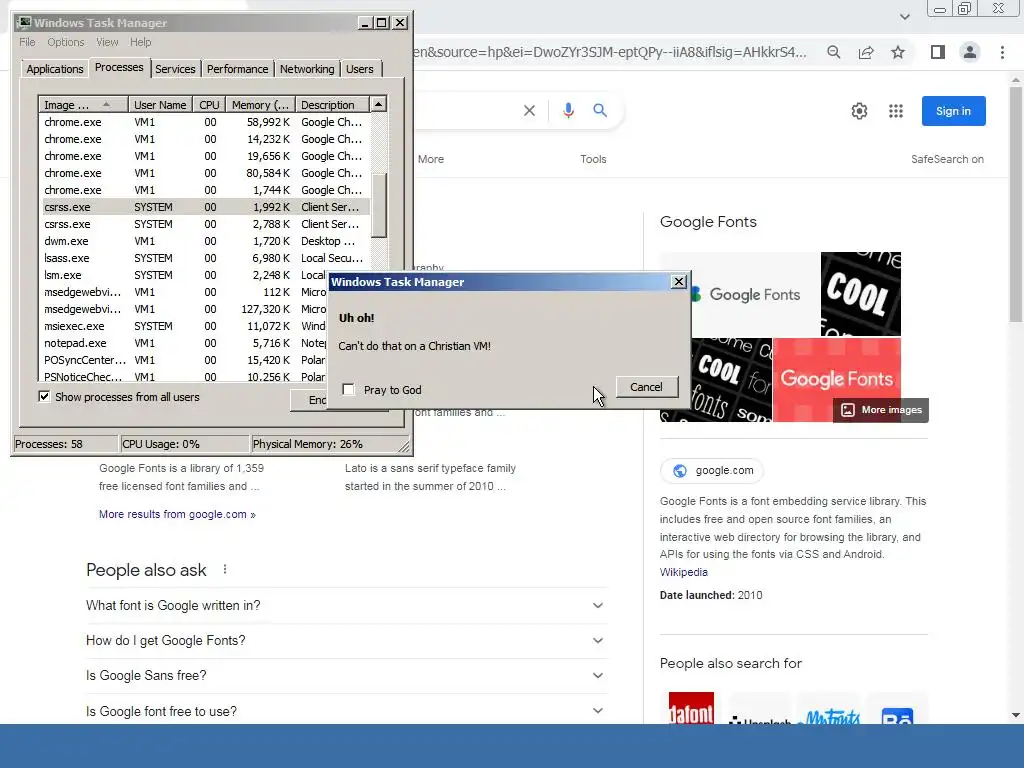Open Google settings gear icon
The image size is (1024, 768).
click(859, 111)
